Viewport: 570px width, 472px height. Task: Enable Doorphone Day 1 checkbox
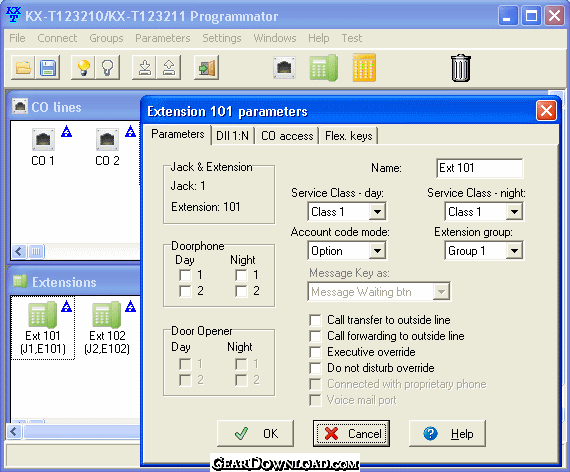(185, 275)
